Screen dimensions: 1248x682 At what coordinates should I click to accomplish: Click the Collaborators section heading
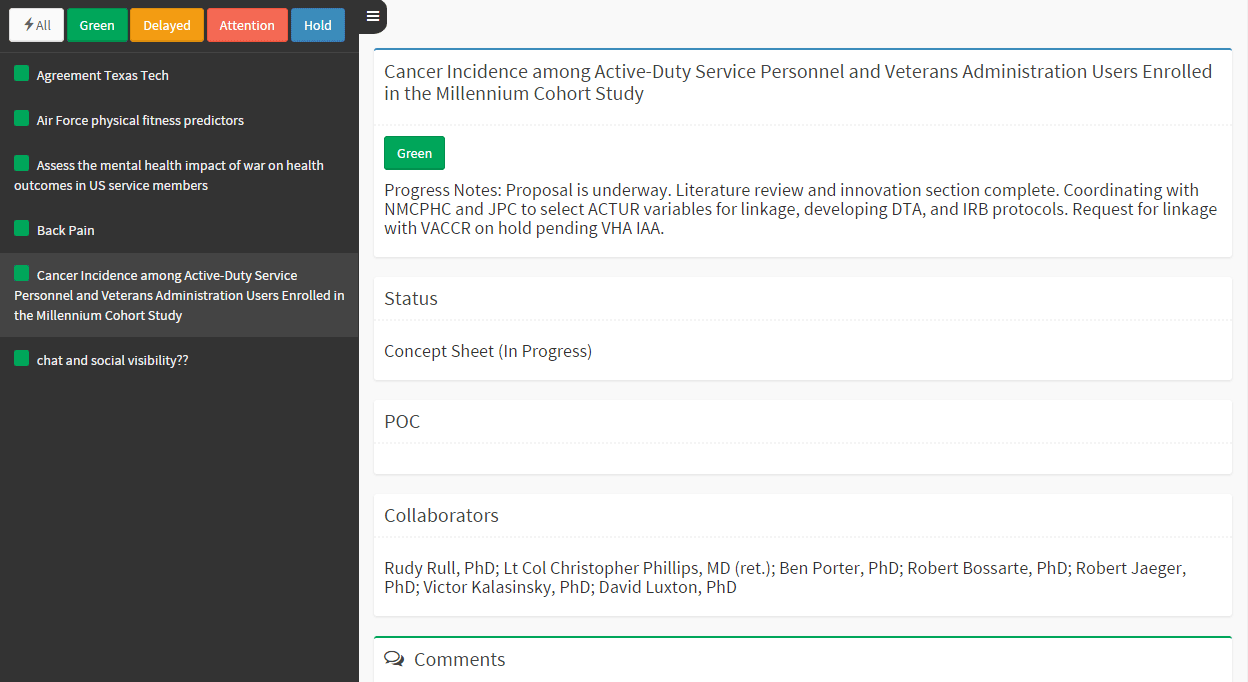click(x=441, y=515)
